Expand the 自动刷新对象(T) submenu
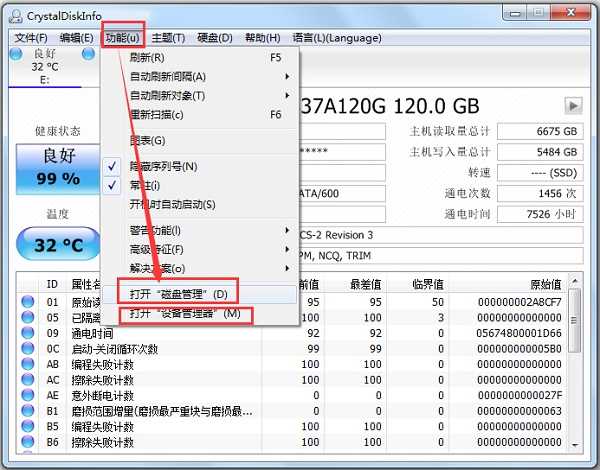 click(x=200, y=95)
